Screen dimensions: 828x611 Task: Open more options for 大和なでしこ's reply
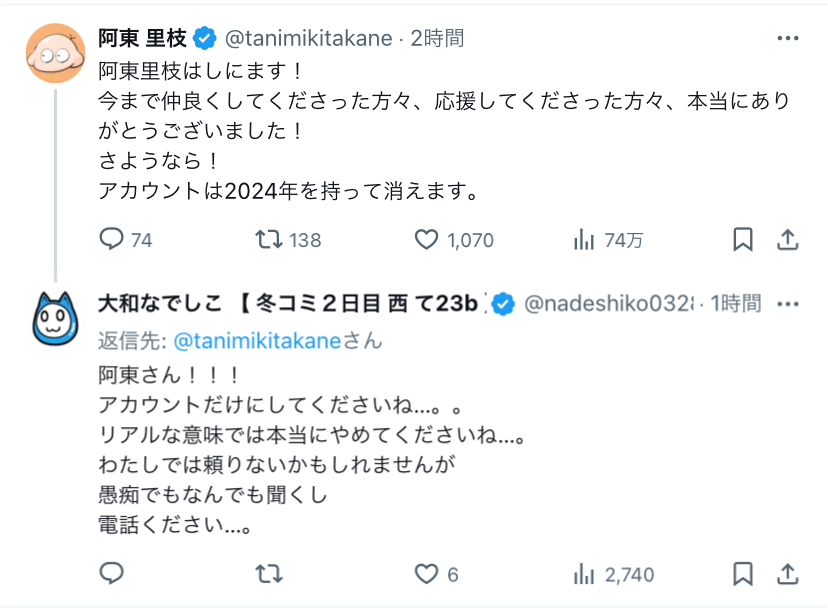[788, 303]
